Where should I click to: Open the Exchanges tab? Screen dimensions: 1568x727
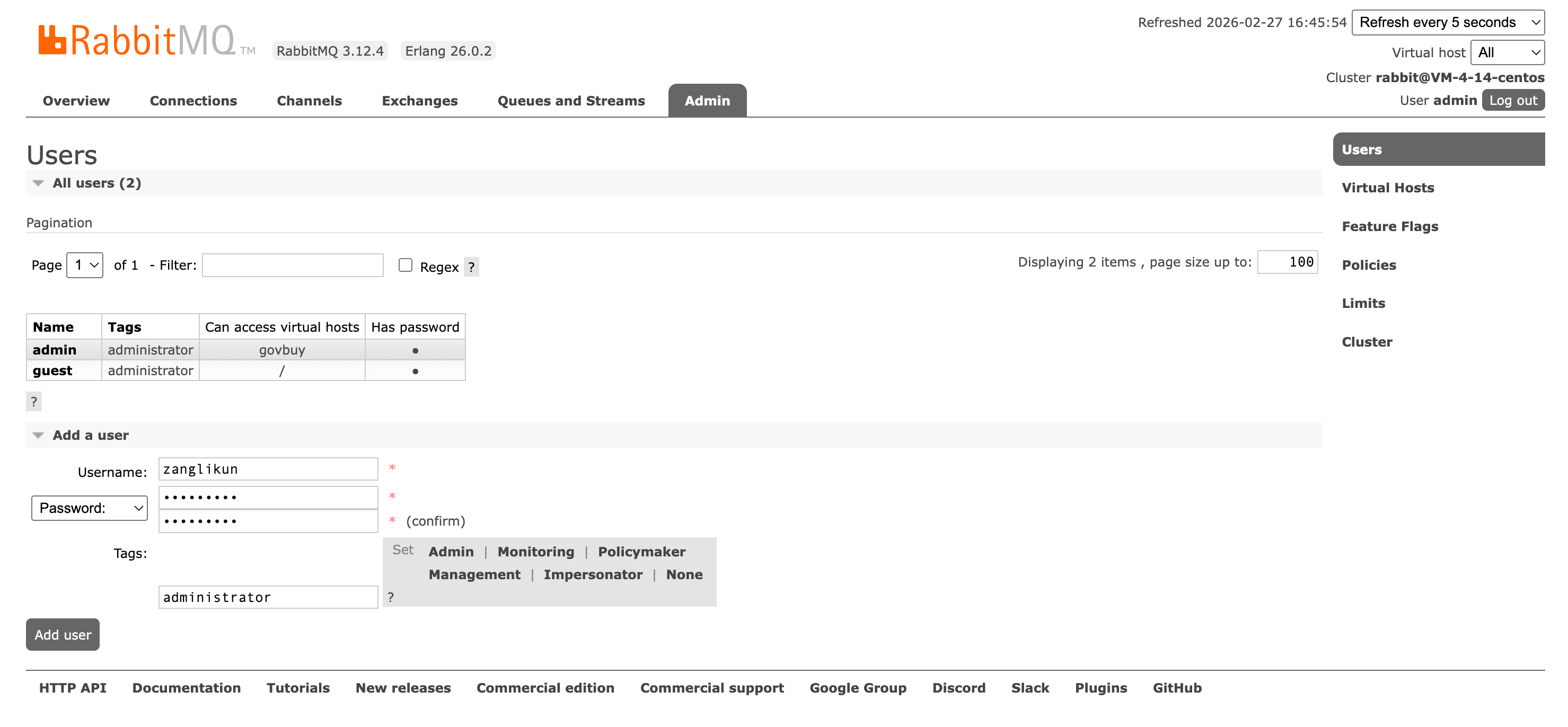(419, 101)
